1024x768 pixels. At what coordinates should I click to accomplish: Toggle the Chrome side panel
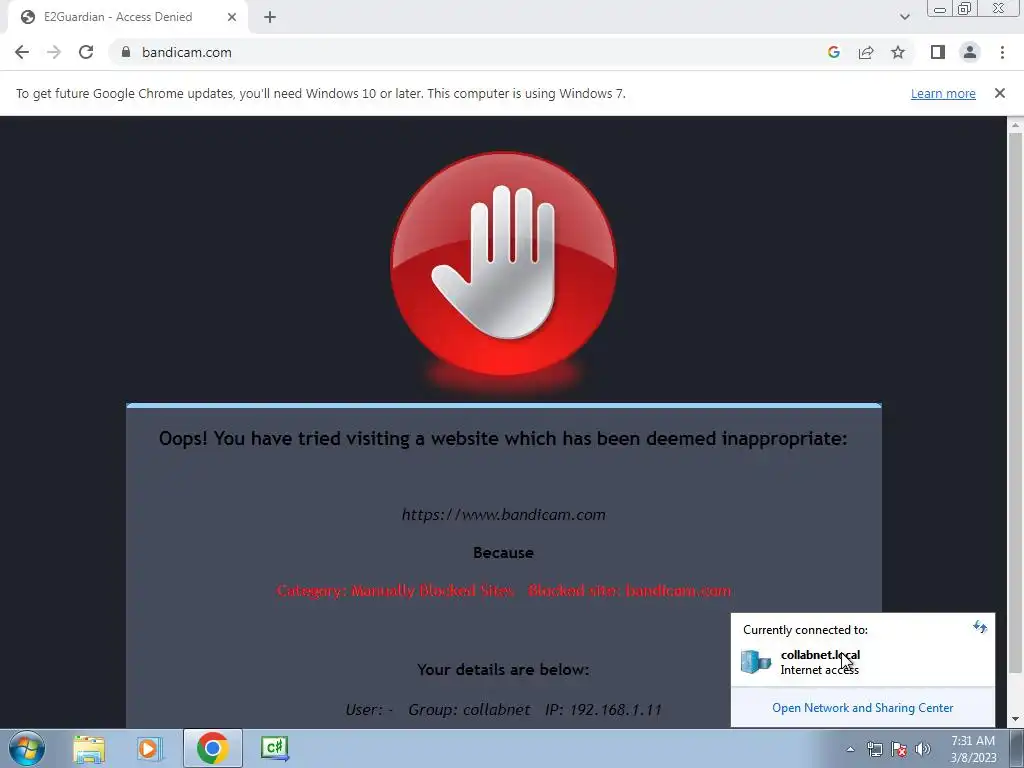click(x=938, y=52)
